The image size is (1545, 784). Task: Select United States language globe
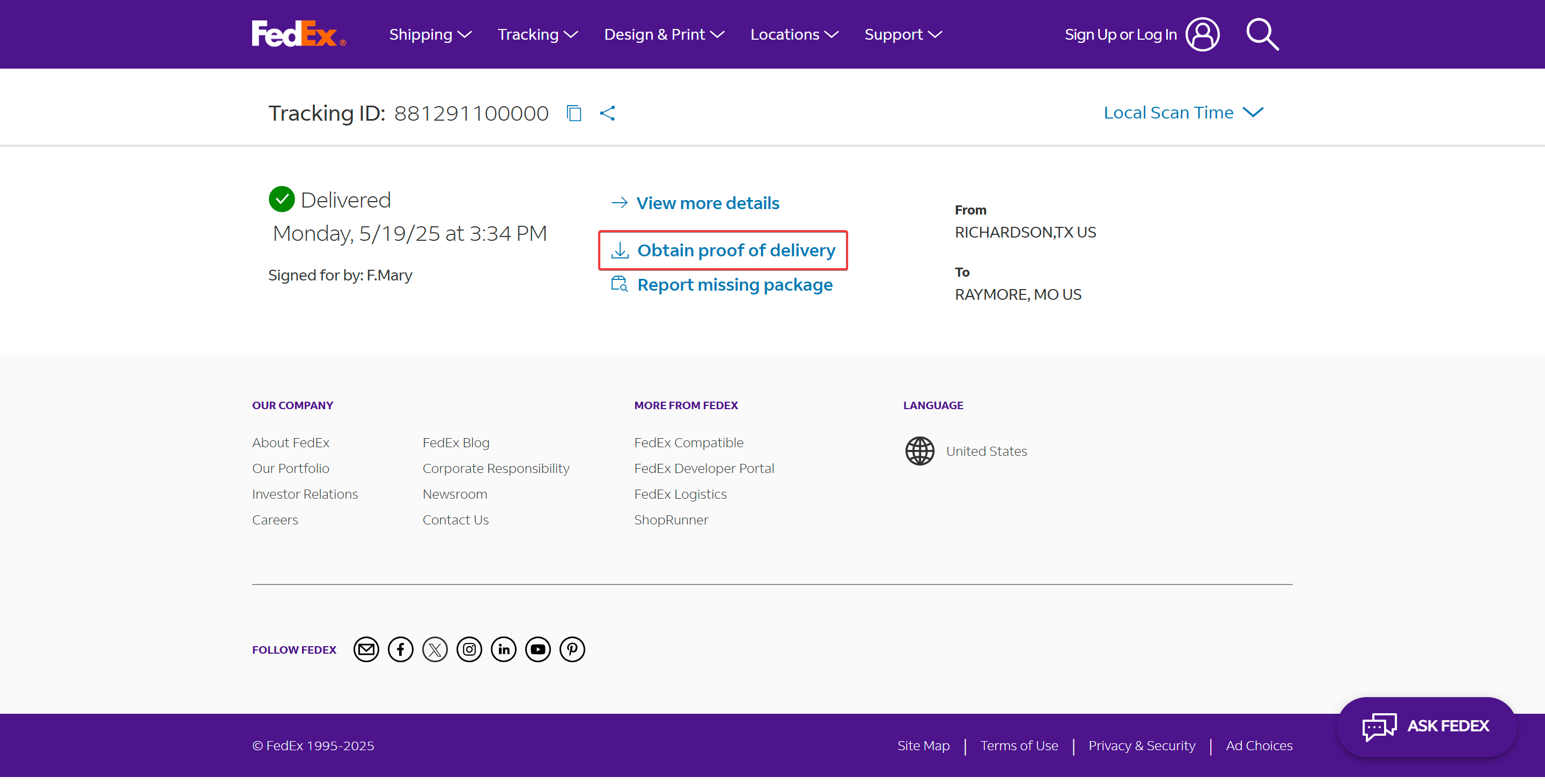(919, 451)
